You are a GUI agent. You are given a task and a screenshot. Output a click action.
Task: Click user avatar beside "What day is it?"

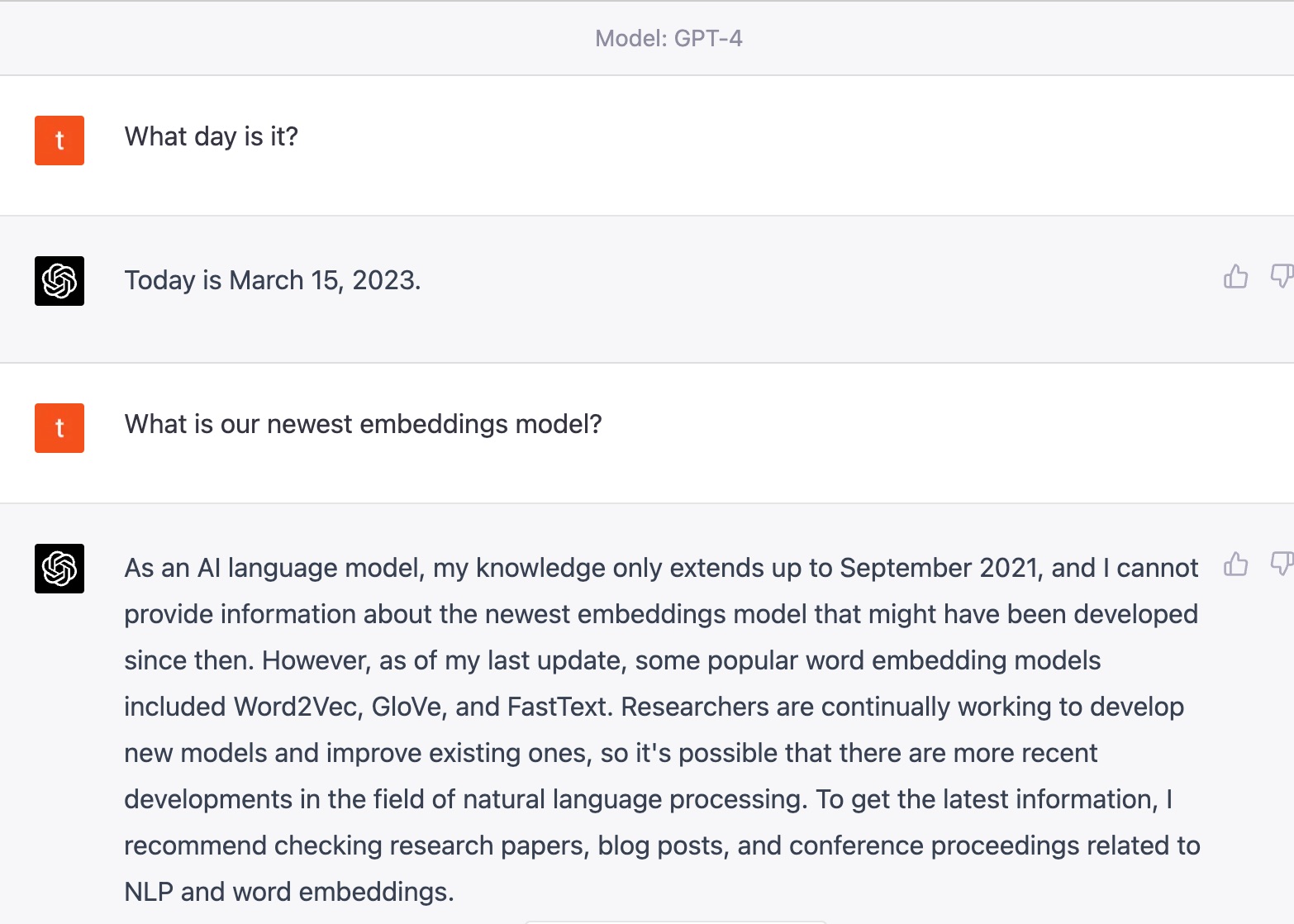tap(59, 141)
